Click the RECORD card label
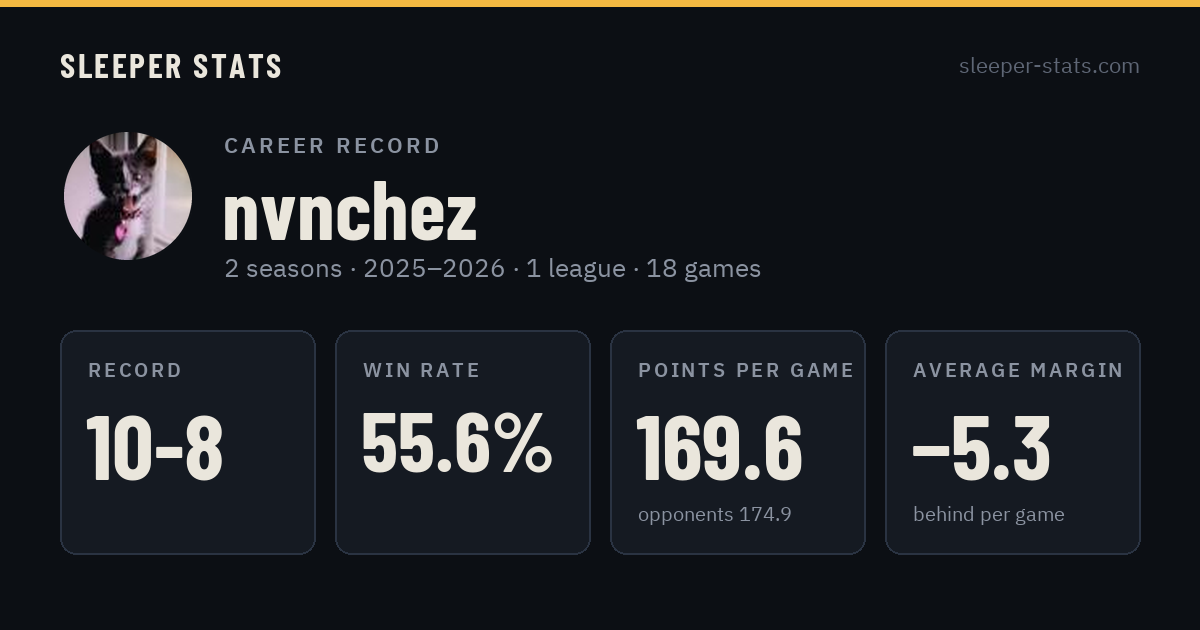1200x630 pixels. 135,370
